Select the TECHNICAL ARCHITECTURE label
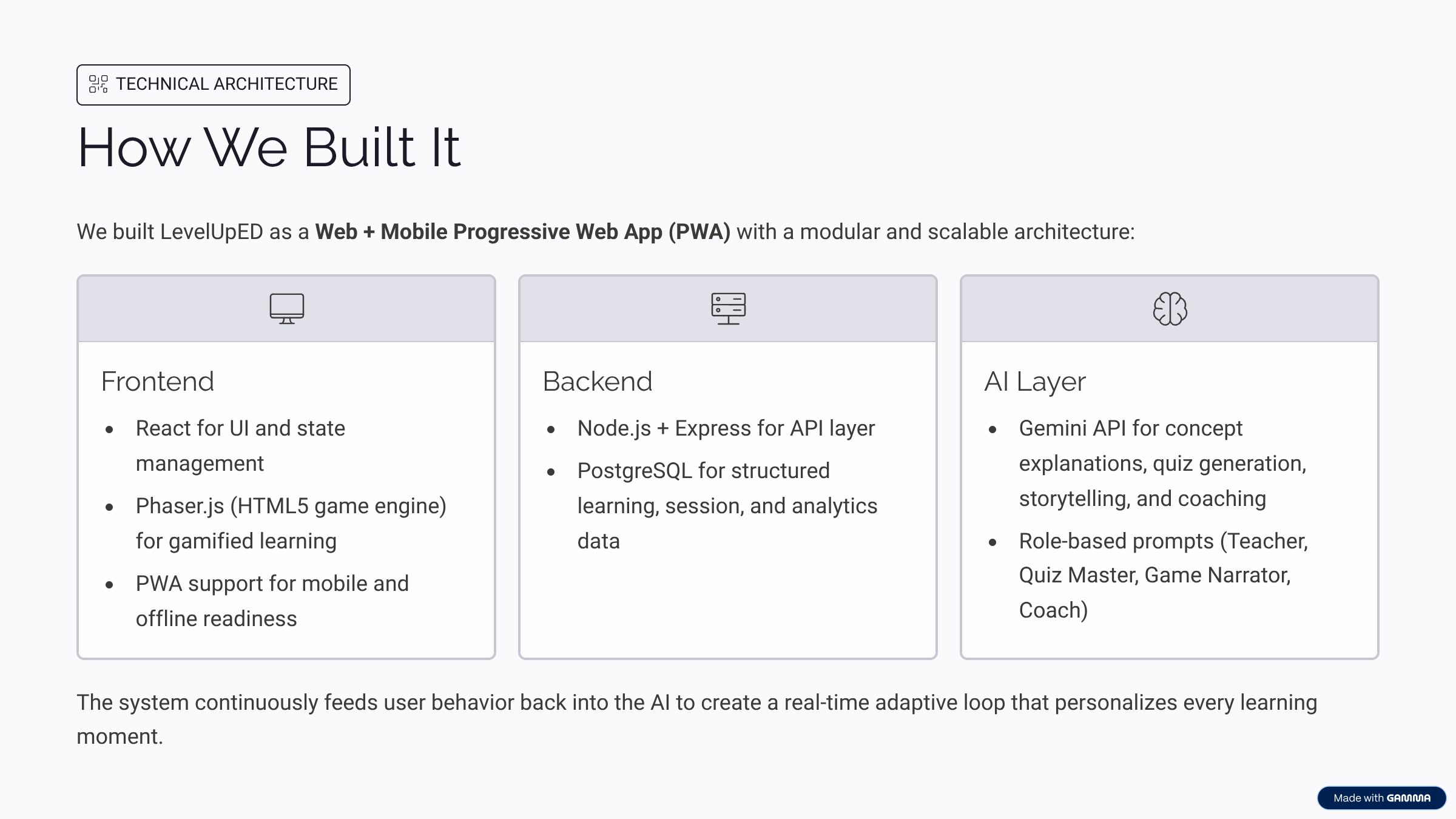Image resolution: width=1456 pixels, height=819 pixels. (227, 84)
